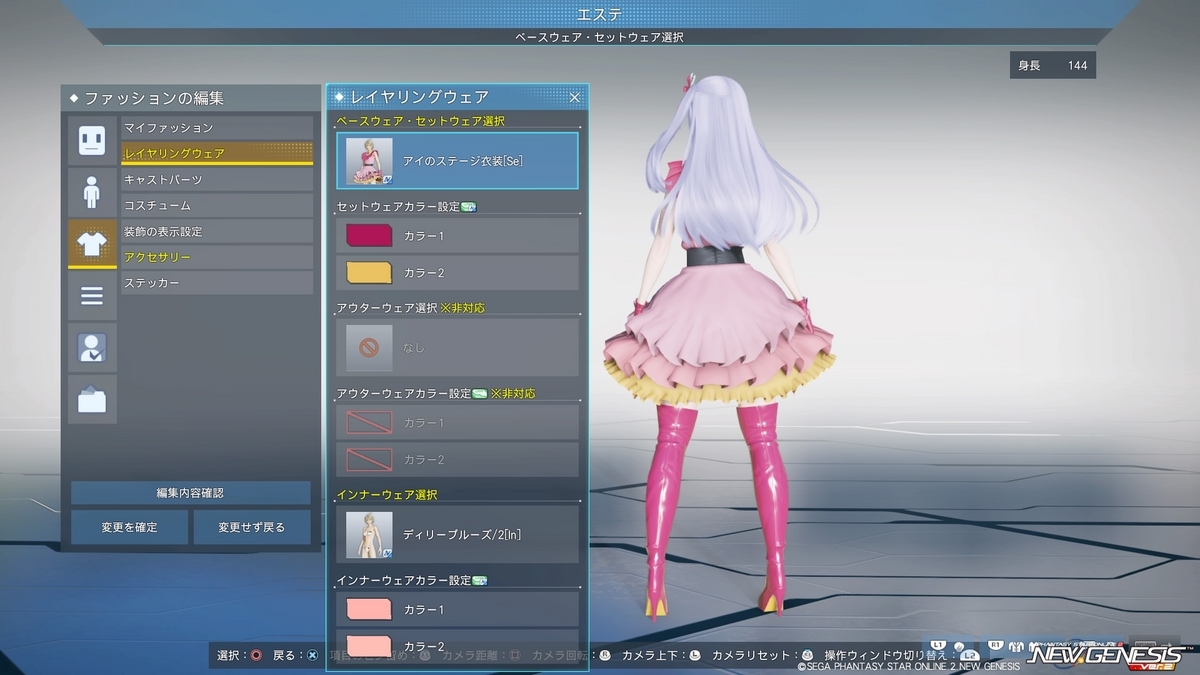Select アイのステージ衣装[Se] setwear item
The height and width of the screenshot is (675, 1200).
coord(457,161)
